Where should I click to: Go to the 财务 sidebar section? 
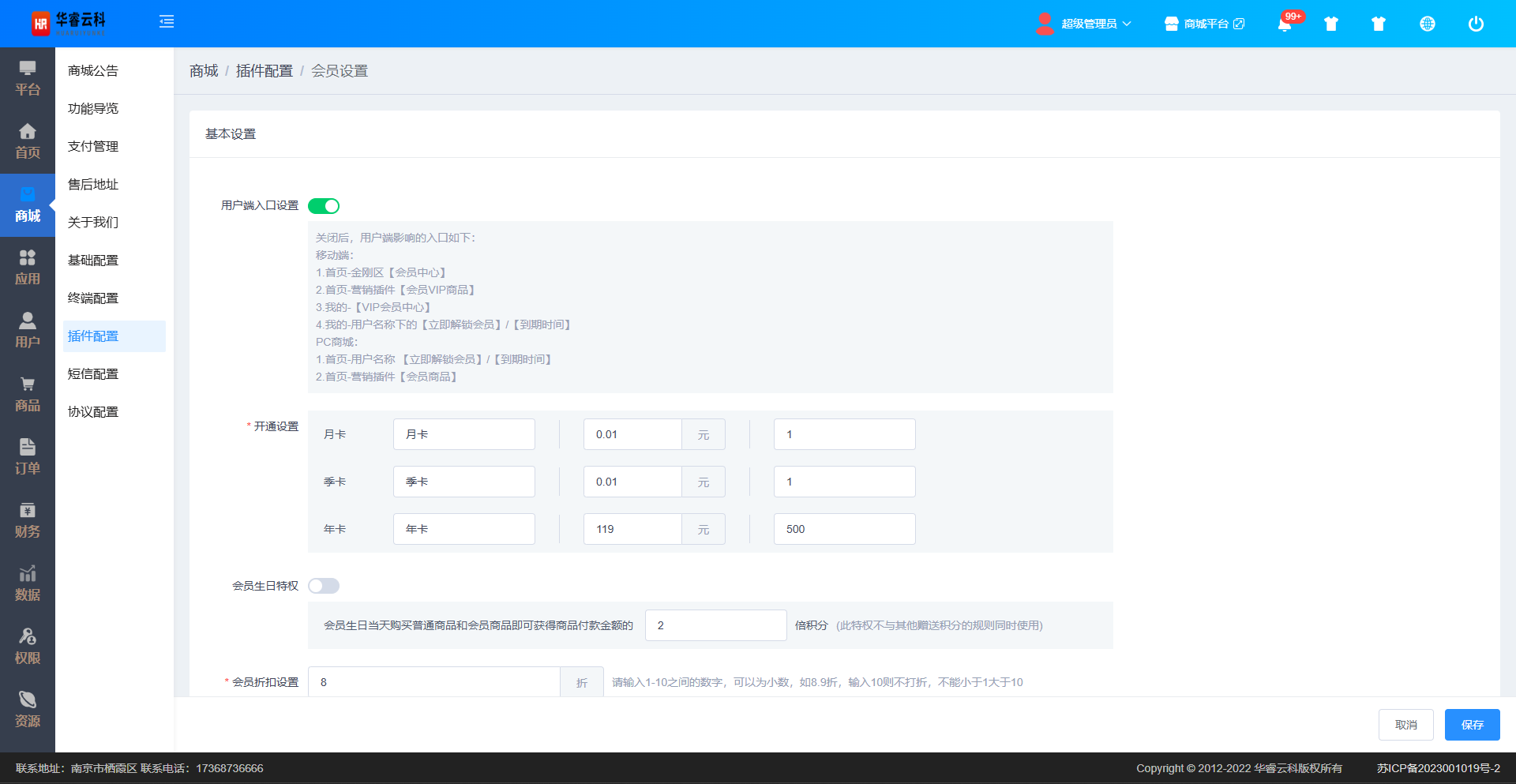point(28,520)
